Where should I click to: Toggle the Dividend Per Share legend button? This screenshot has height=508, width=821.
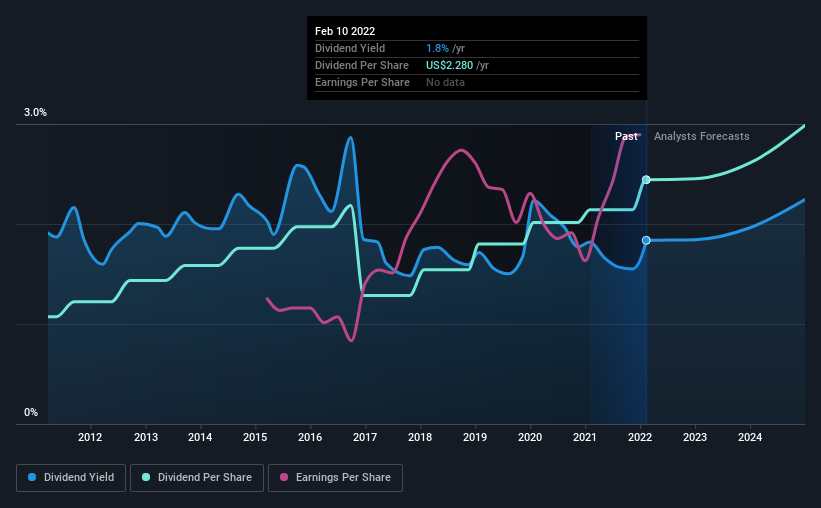coord(197,478)
